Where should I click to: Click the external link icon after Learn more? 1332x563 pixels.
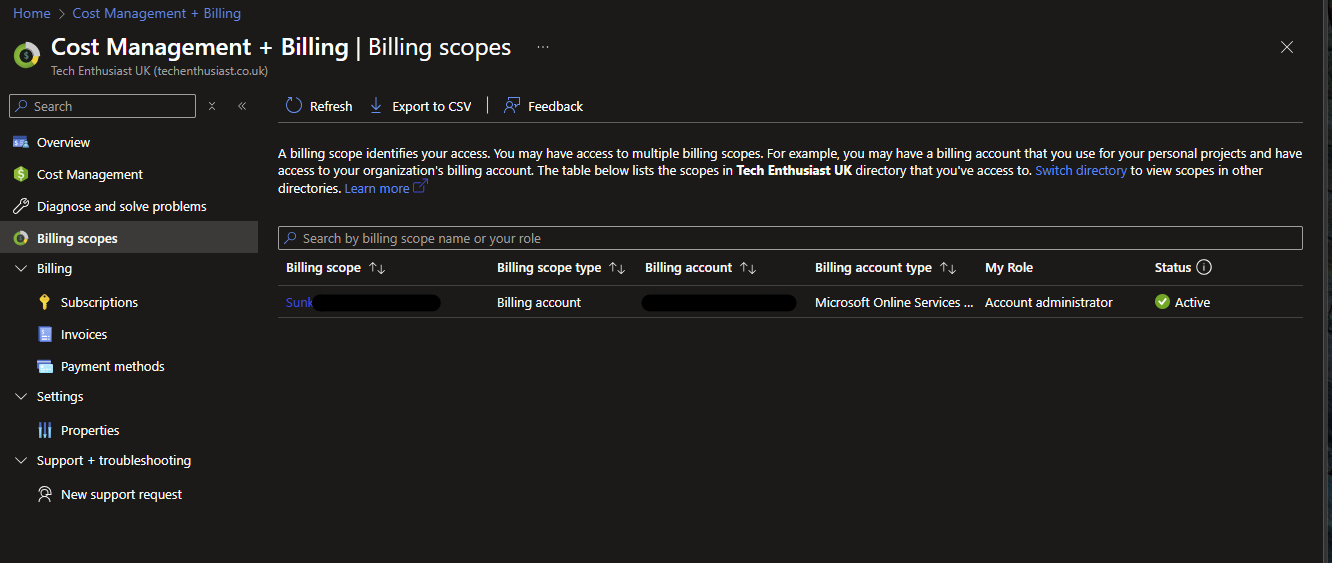coord(420,187)
